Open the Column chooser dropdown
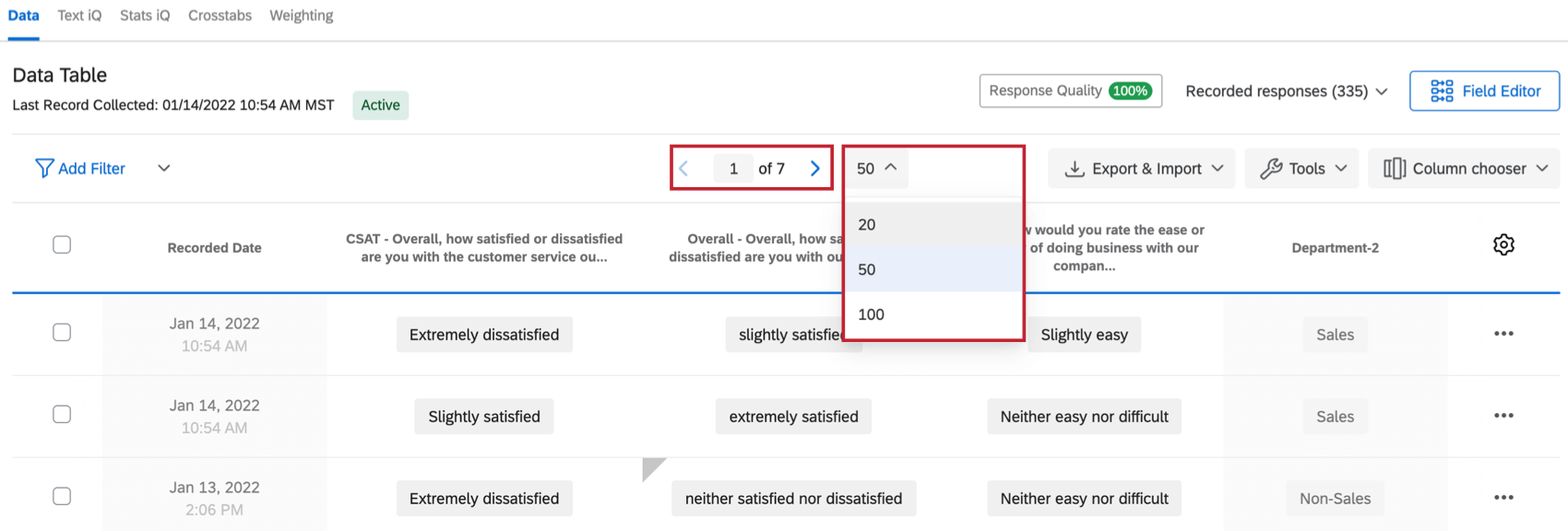1568x531 pixels. click(x=1465, y=169)
